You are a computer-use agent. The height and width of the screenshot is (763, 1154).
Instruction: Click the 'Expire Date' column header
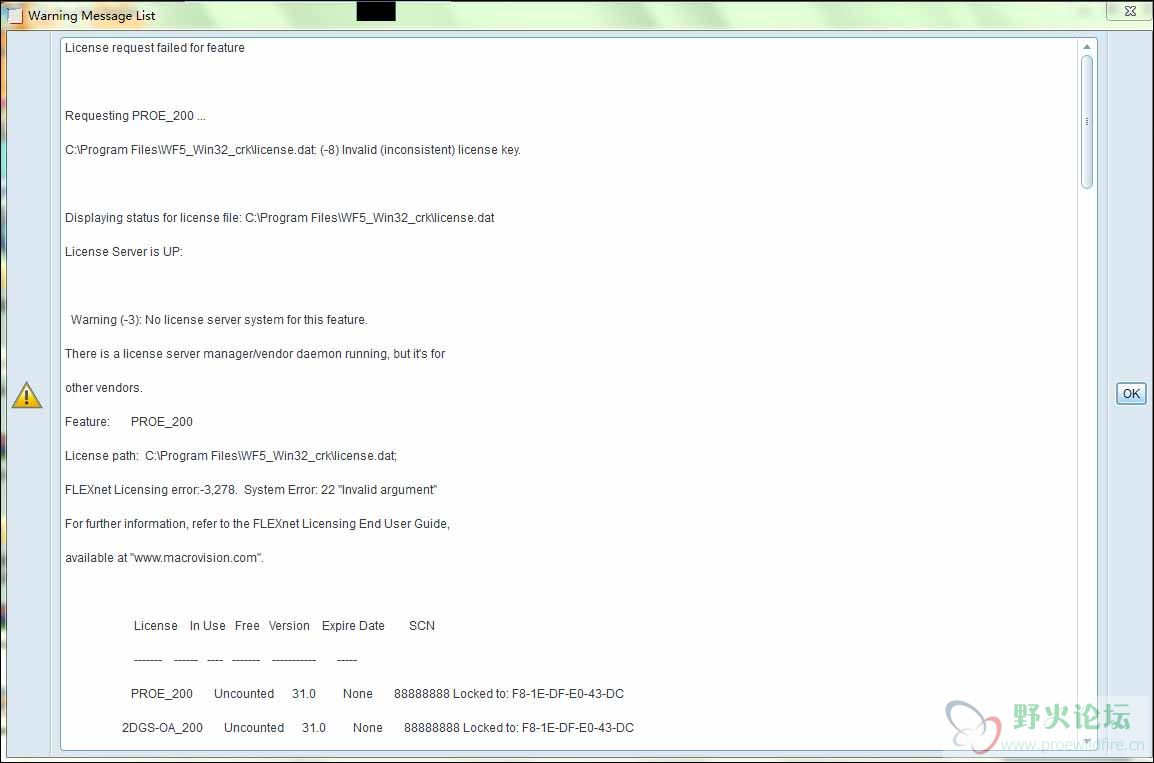[353, 625]
